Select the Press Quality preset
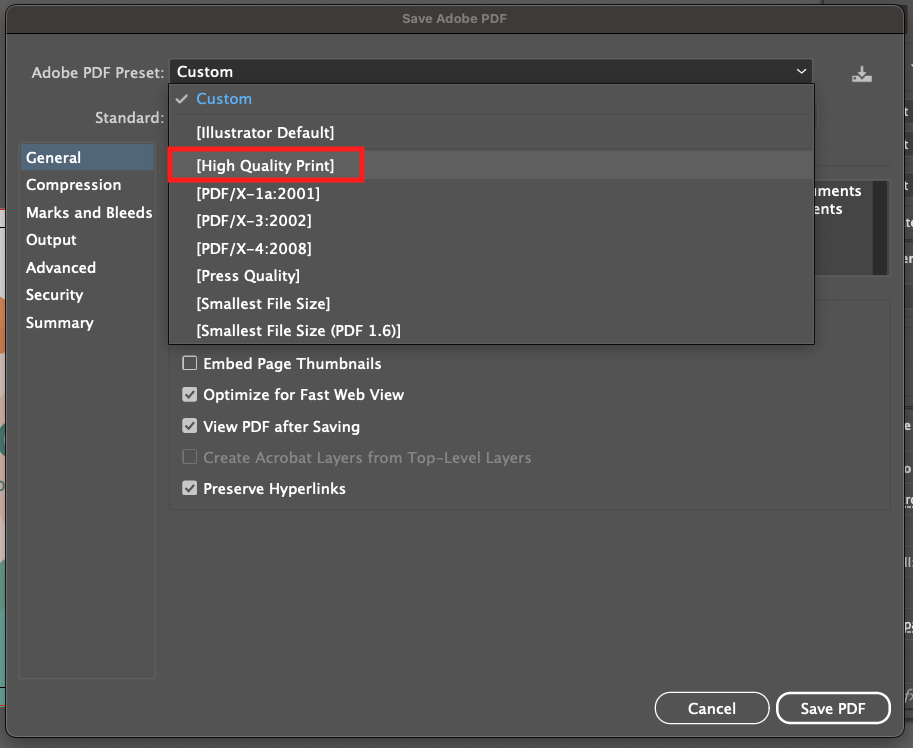 (x=491, y=275)
